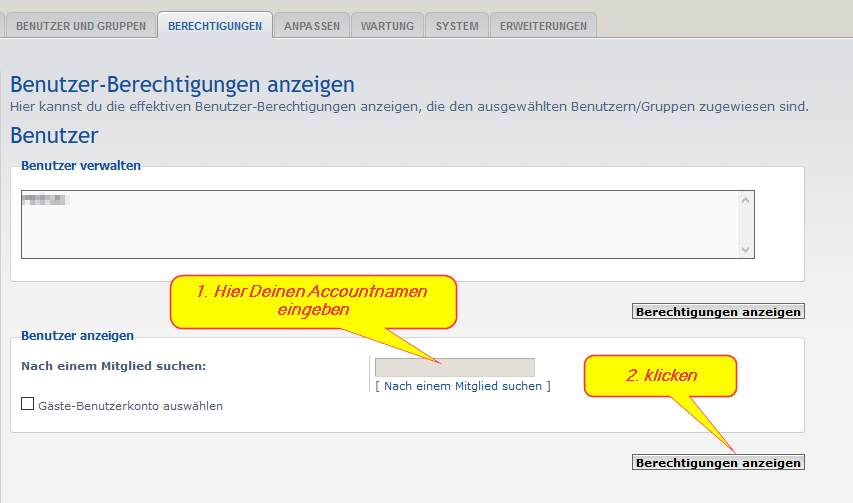Click the yellow '2. klicken' callout

[x=660, y=376]
